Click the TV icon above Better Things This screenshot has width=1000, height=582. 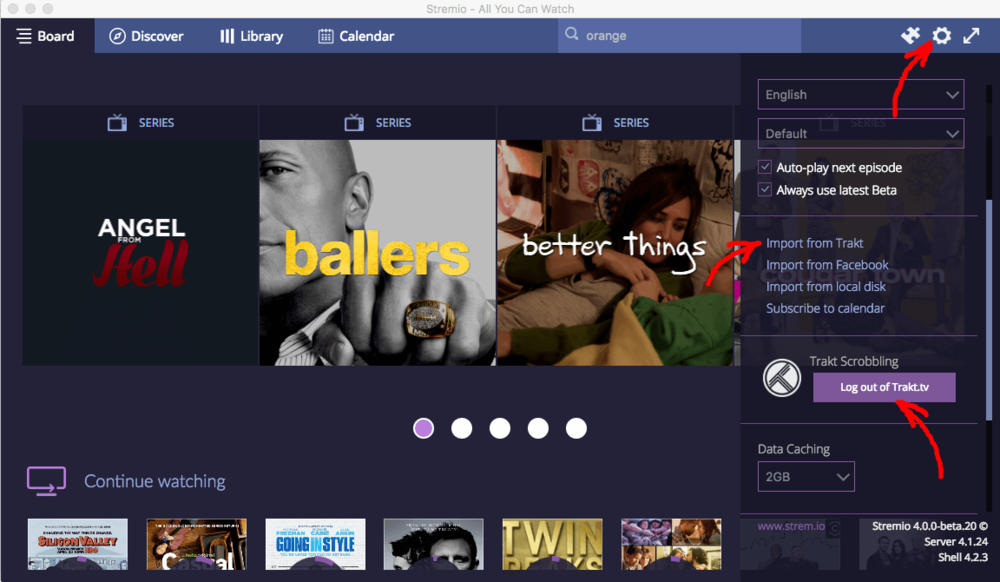592,122
